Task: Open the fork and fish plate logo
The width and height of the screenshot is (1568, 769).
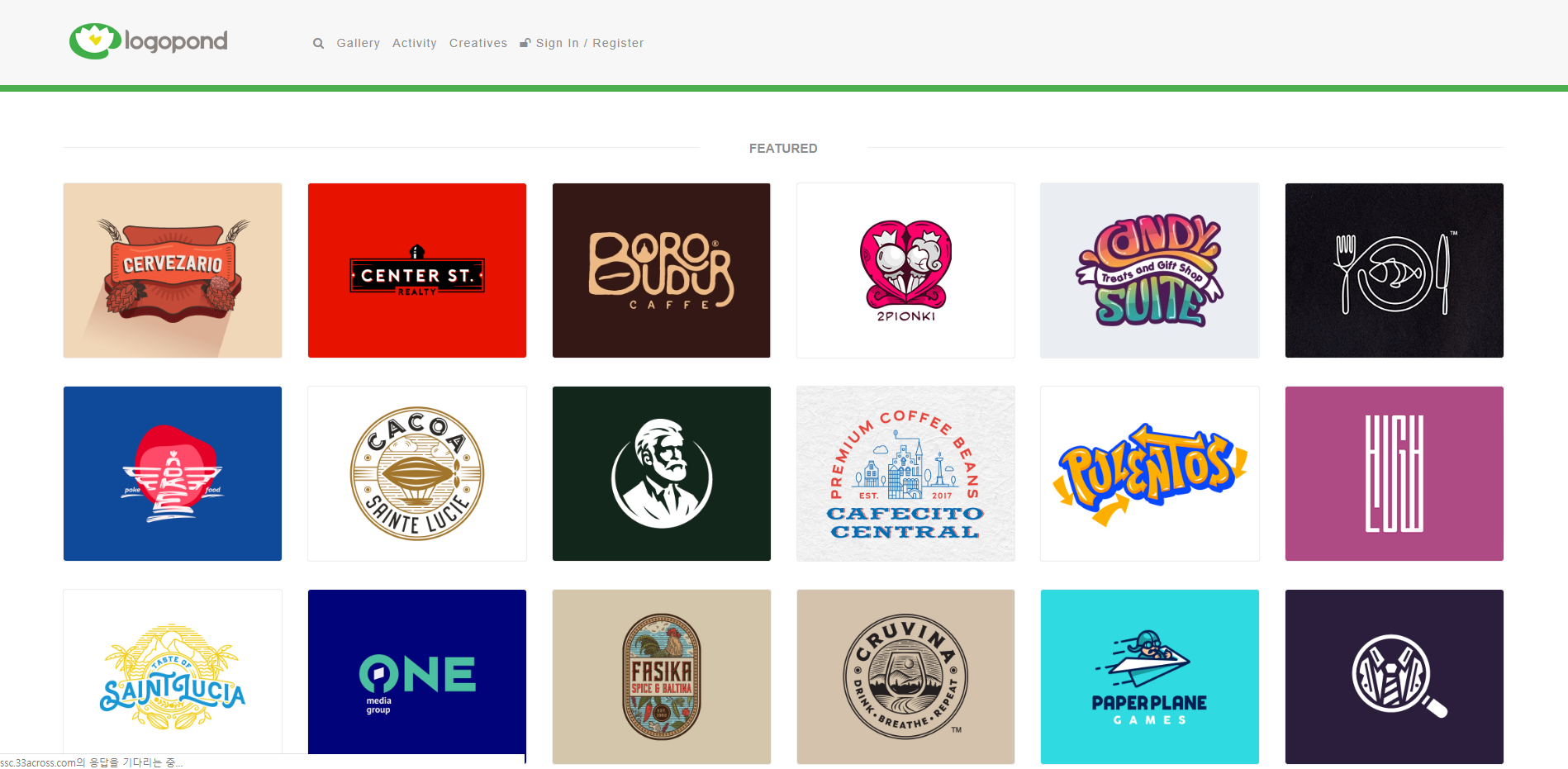Action: pos(1395,270)
